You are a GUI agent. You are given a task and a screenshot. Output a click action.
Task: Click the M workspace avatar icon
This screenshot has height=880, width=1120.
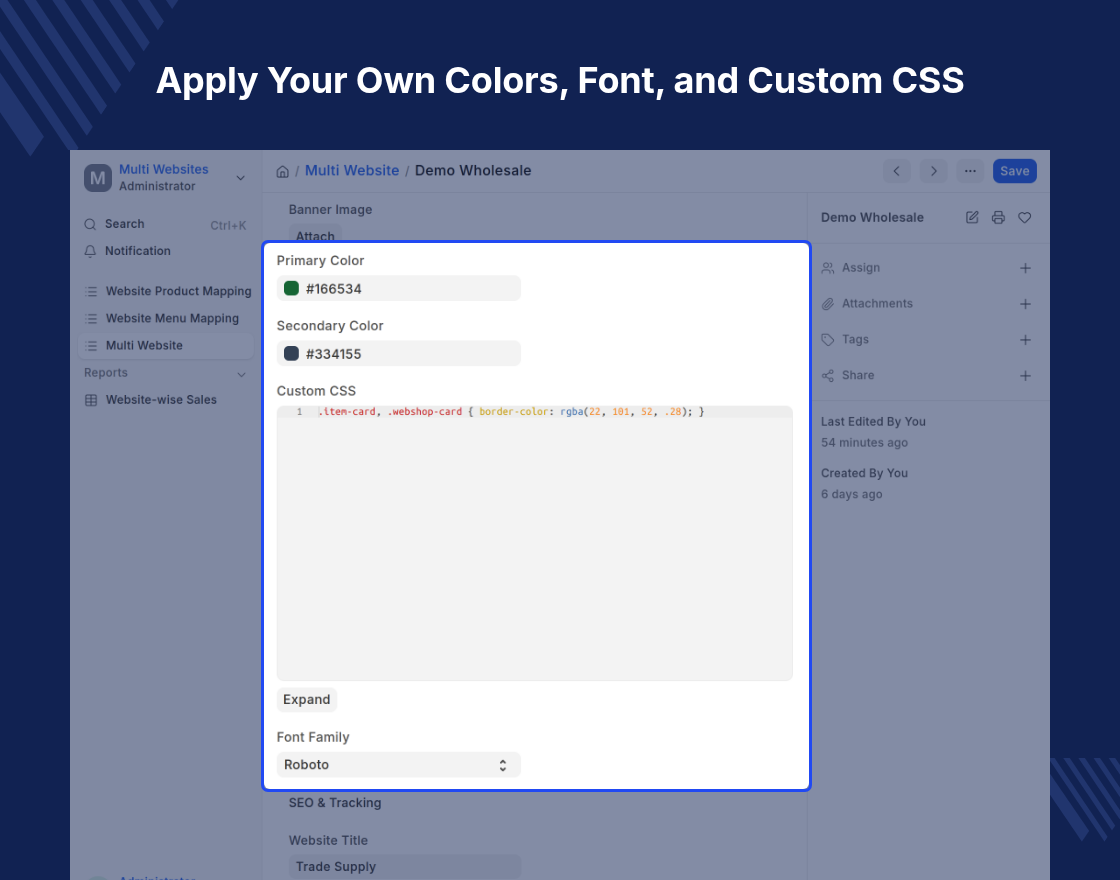click(x=98, y=178)
